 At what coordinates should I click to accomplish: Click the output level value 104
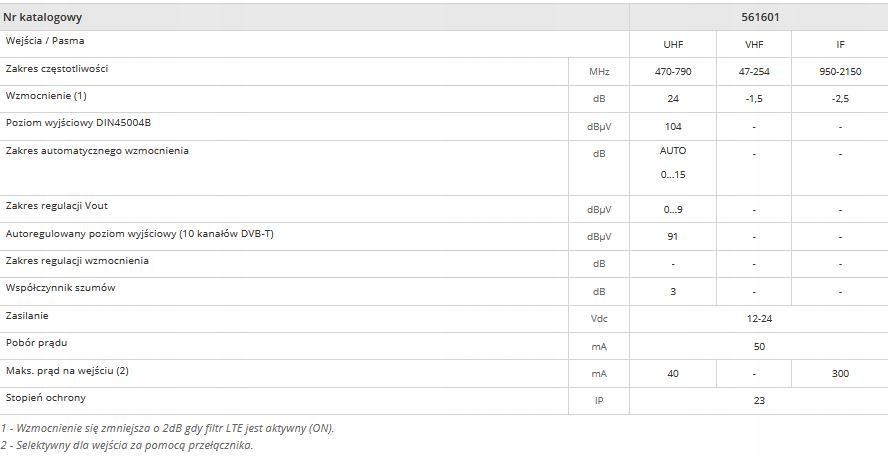point(673,127)
